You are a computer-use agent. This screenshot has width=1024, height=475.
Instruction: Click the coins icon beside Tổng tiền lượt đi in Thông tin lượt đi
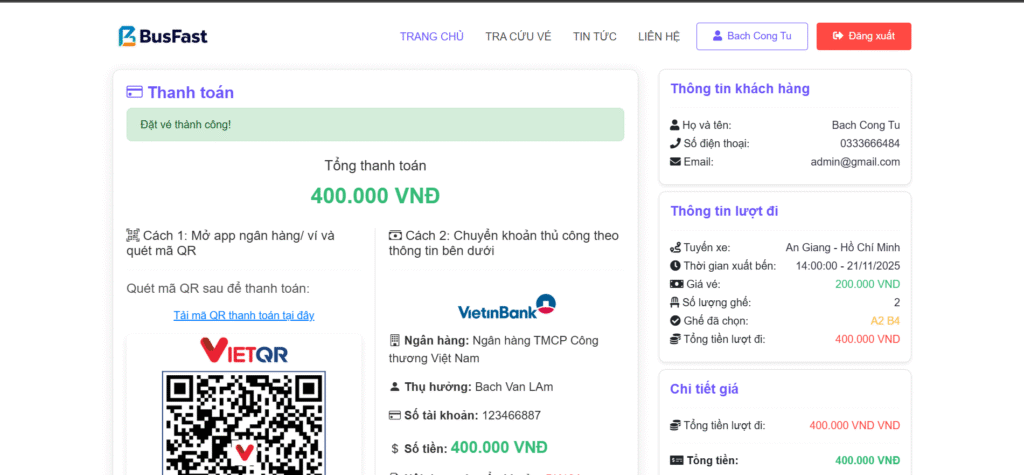676,339
